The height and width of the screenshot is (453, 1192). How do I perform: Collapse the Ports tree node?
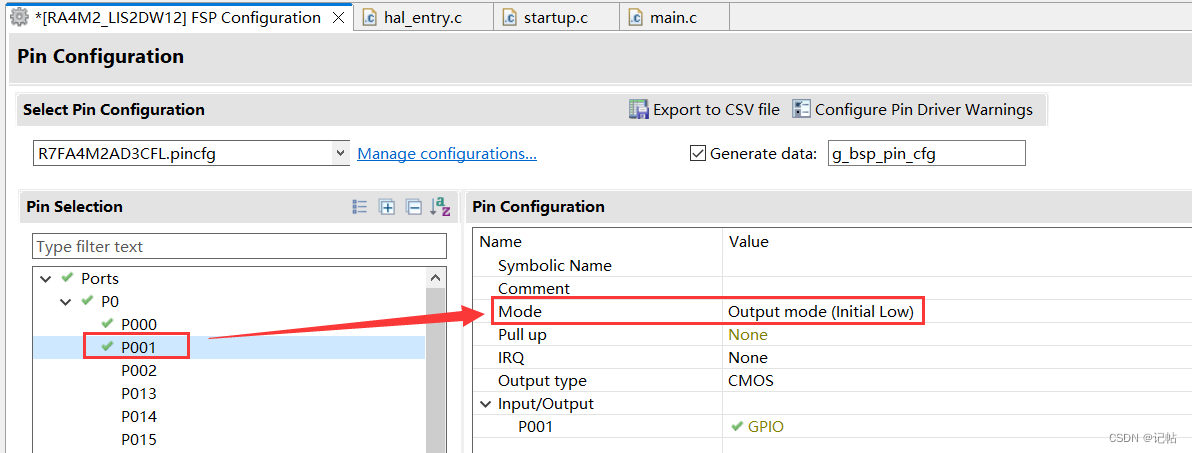click(45, 279)
